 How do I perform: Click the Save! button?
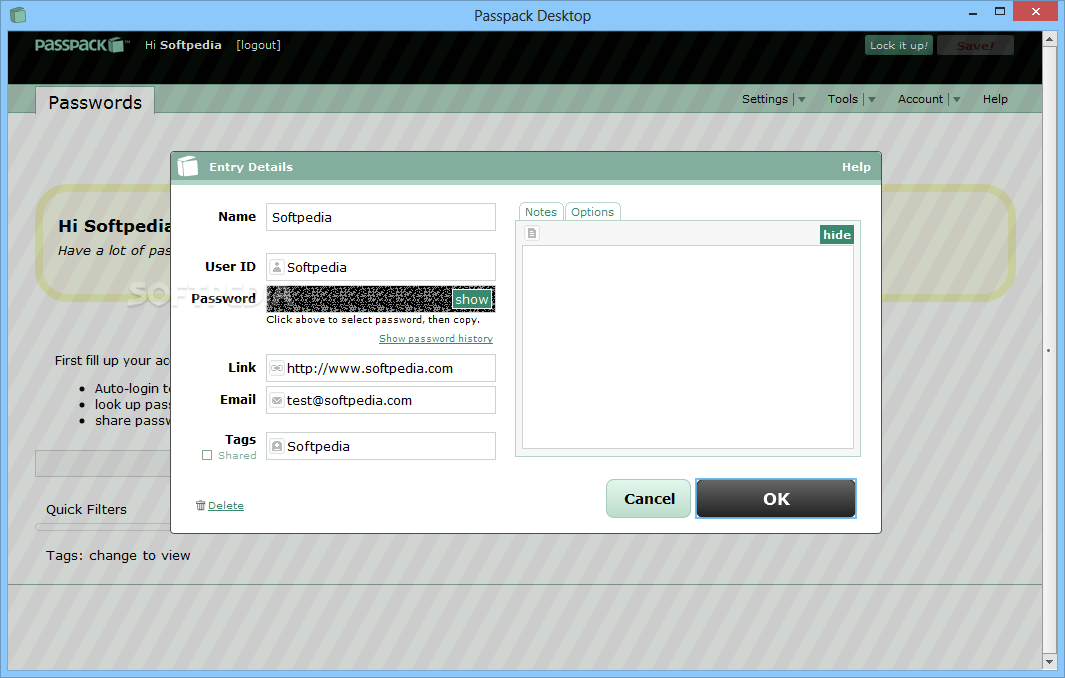coord(975,46)
